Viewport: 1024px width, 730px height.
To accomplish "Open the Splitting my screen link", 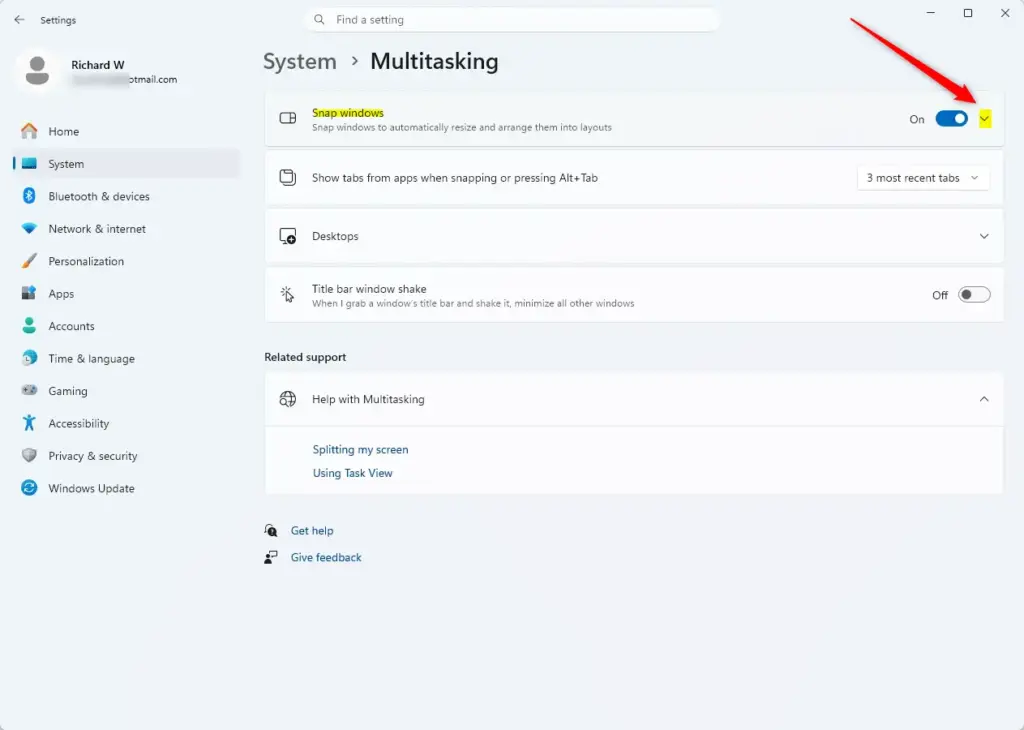I will tap(360, 449).
